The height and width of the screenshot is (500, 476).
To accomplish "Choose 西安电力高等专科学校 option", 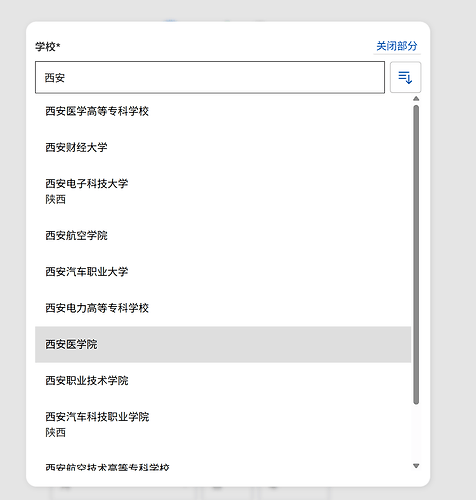I will (223, 308).
